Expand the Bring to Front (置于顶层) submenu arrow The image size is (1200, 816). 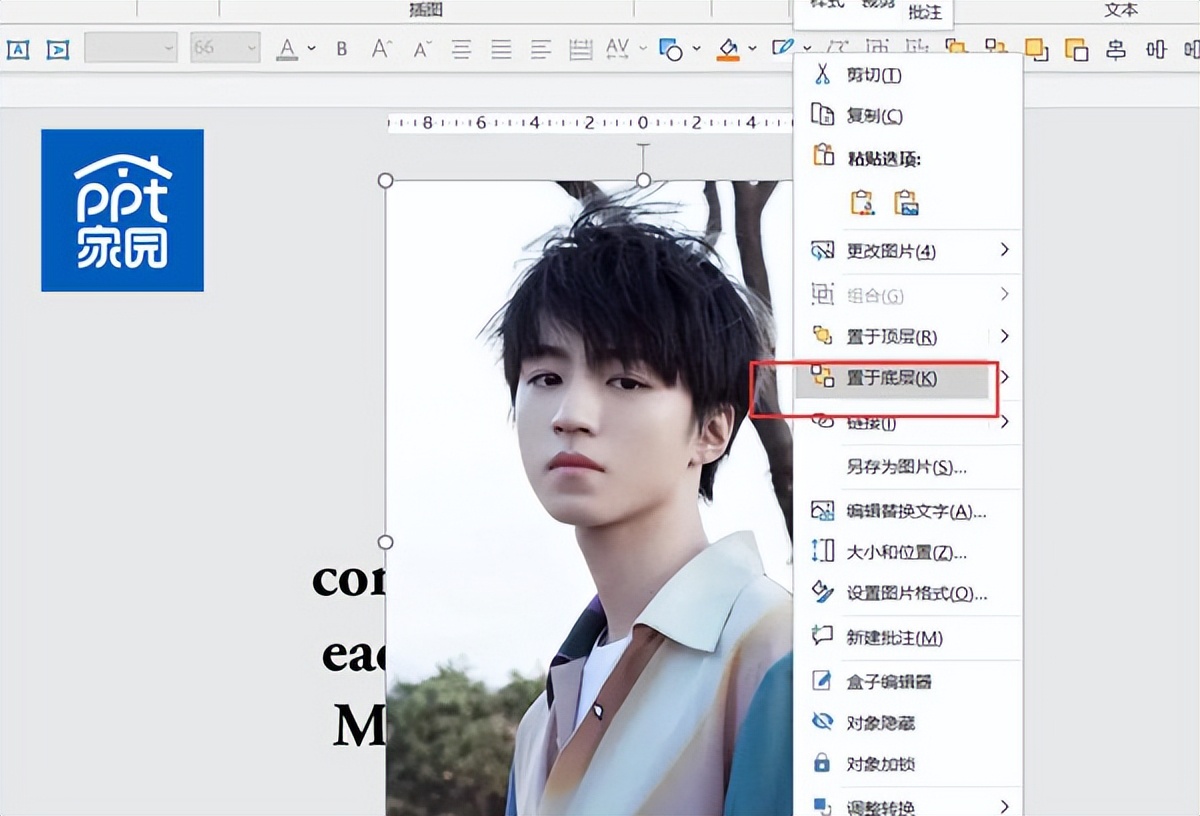(x=1005, y=336)
